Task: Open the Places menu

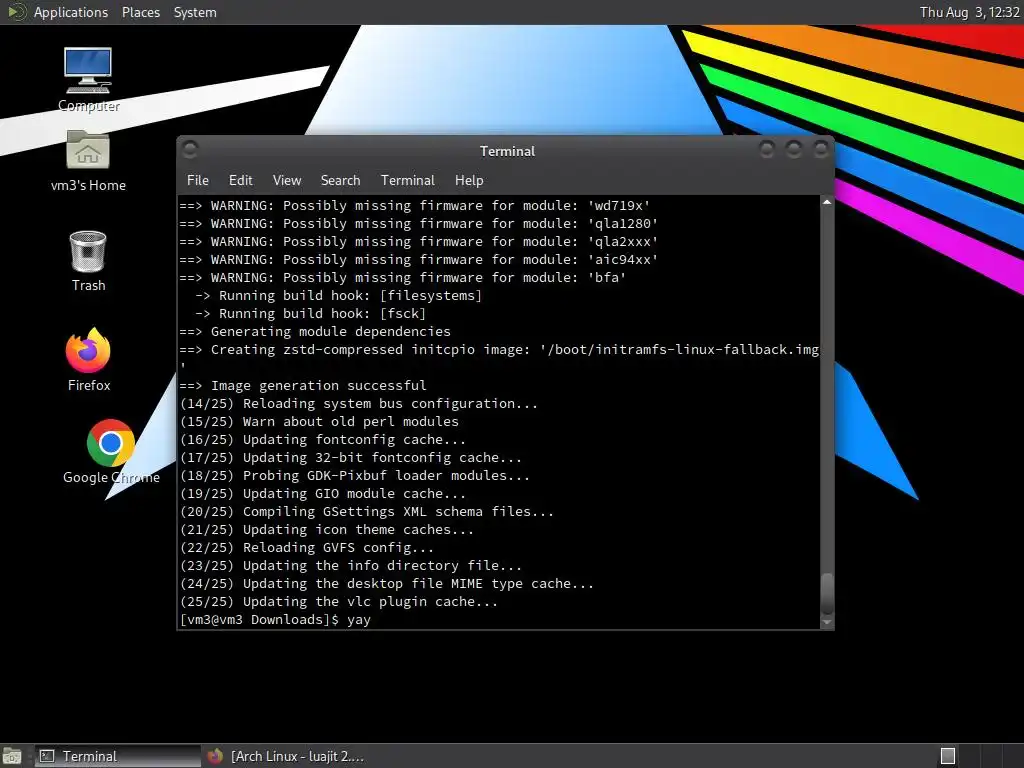Action: tap(140, 12)
